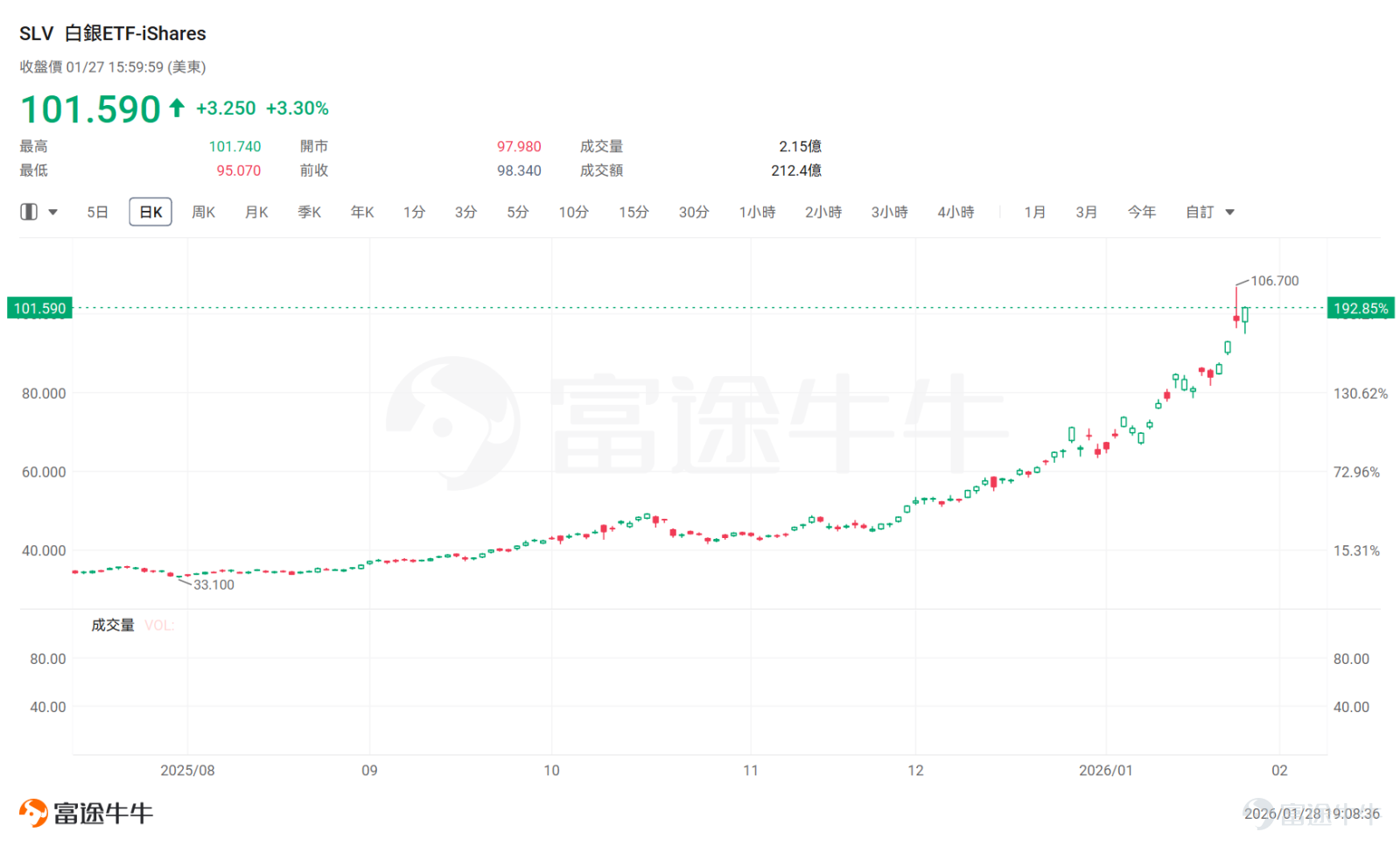The image size is (1400, 846).
Task: Click the 12 month axis label
Action: [x=915, y=771]
